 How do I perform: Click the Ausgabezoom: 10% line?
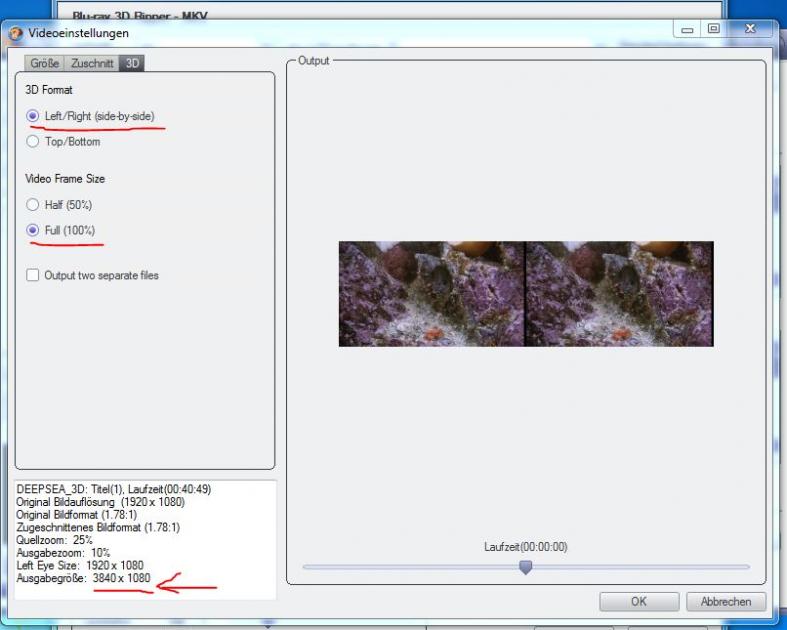click(63, 553)
